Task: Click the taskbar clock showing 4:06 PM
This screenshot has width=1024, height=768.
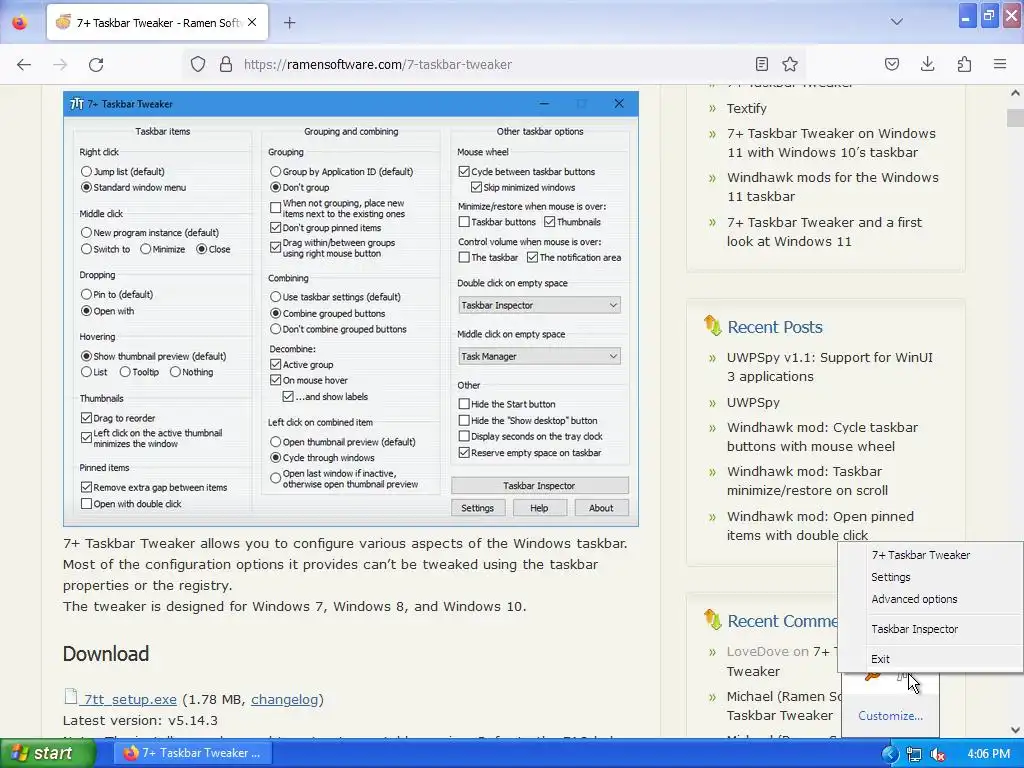Action: coord(988,754)
